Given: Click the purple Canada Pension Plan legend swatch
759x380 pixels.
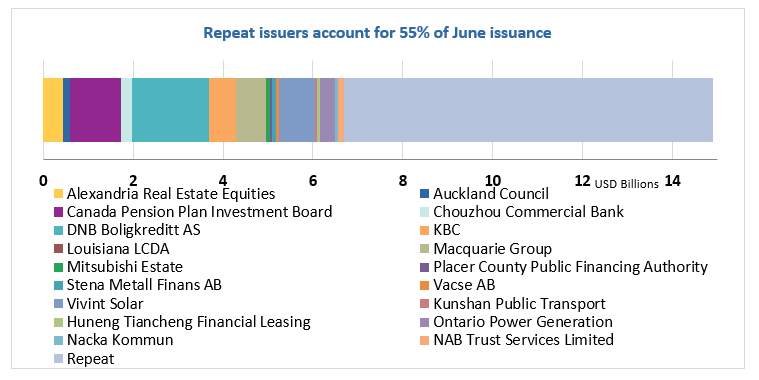Looking at the screenshot, I should click(x=58, y=213).
